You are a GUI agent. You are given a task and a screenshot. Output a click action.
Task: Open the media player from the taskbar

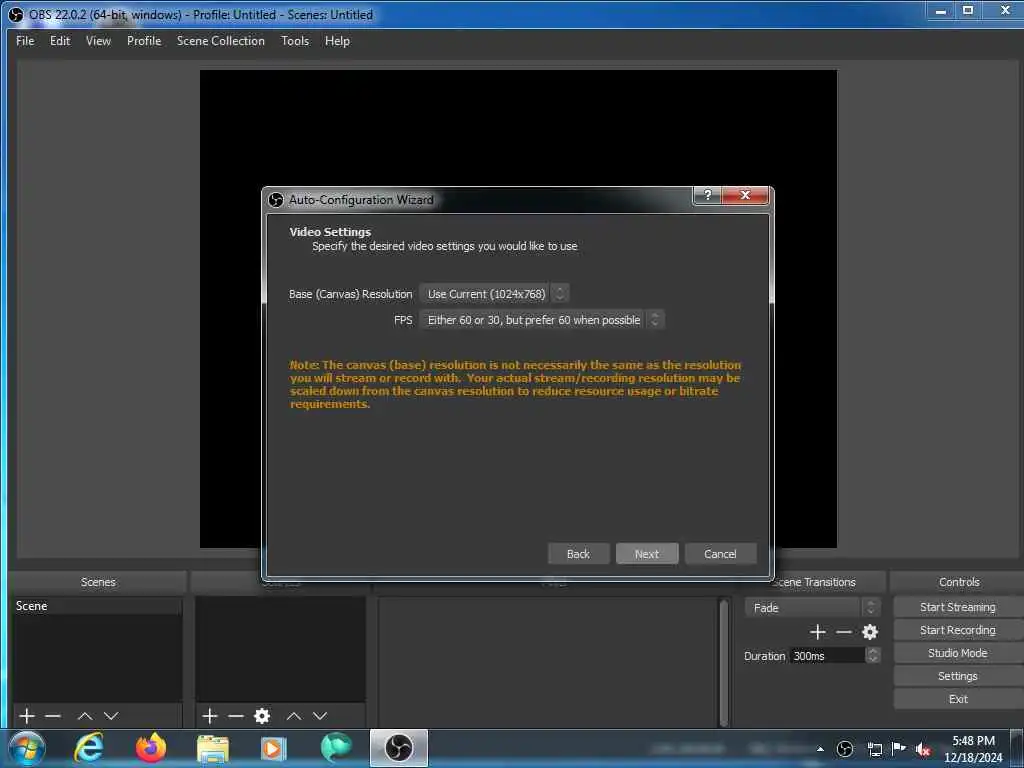click(x=273, y=748)
